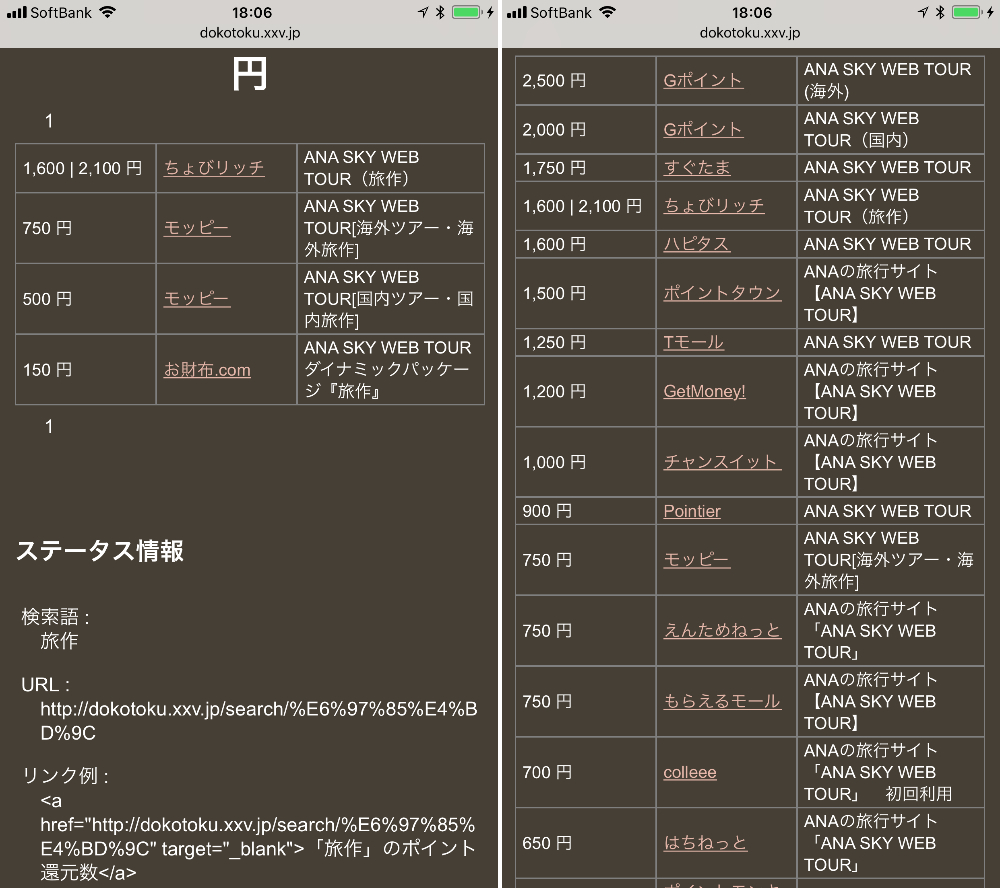Select the 1,500 円 cell
This screenshot has height=888, width=1000.
(585, 293)
